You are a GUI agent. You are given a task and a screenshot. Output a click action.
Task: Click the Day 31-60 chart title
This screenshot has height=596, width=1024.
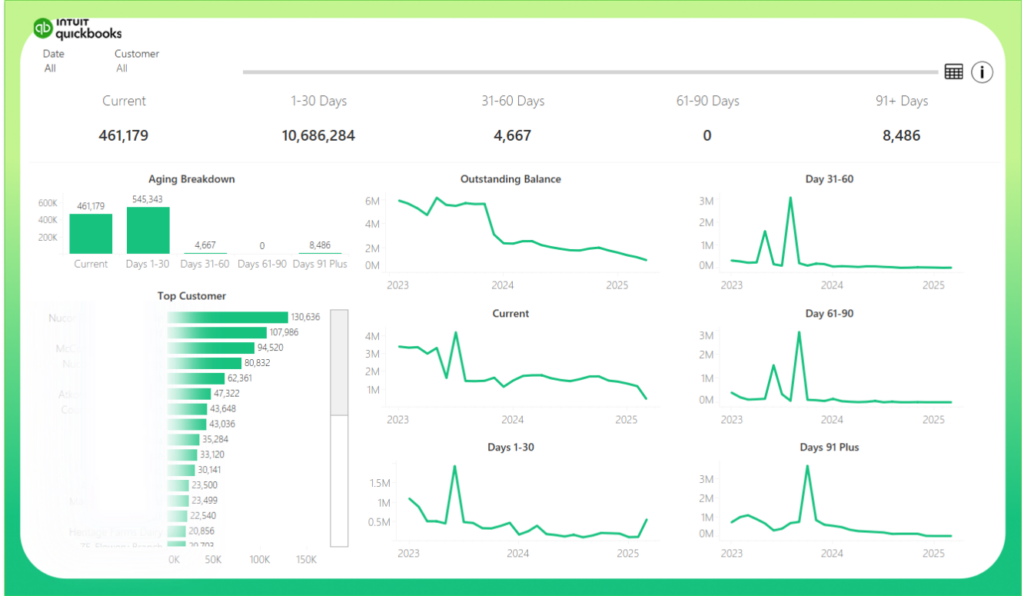pyautogui.click(x=829, y=179)
